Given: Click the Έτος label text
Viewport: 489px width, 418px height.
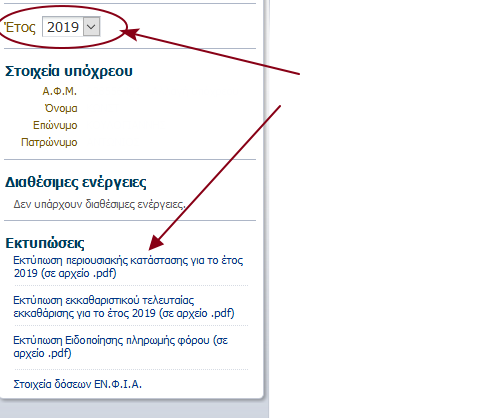Looking at the screenshot, I should click(x=20, y=27).
